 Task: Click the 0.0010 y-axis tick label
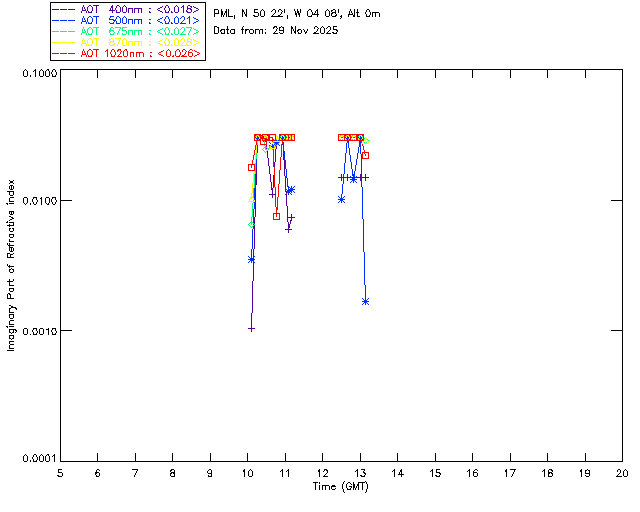click(x=39, y=331)
